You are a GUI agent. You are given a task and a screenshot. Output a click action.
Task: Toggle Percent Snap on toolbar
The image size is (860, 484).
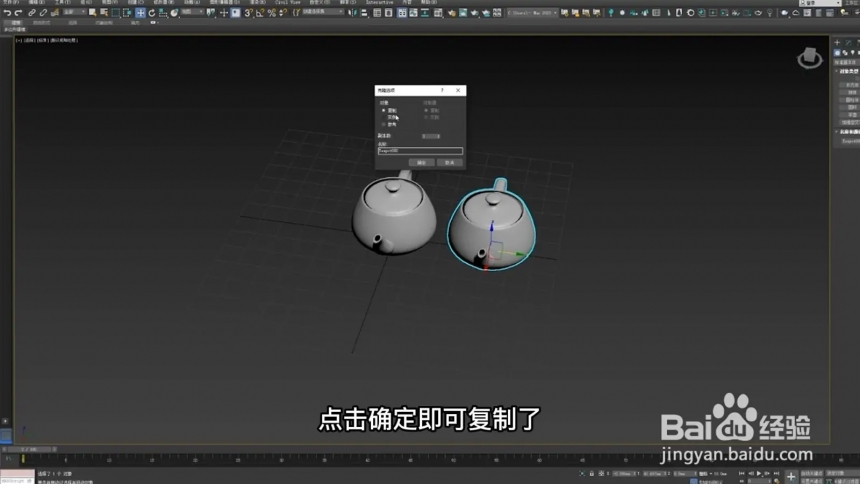[271, 13]
